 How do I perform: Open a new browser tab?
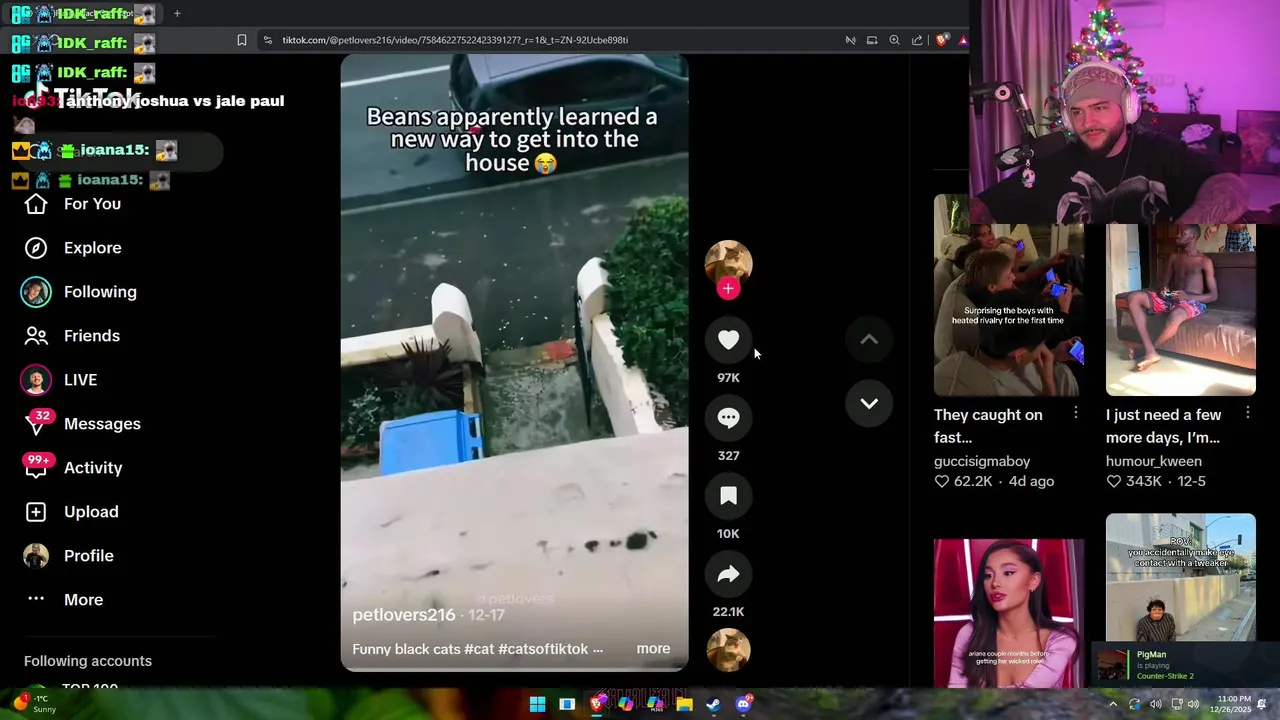click(177, 13)
